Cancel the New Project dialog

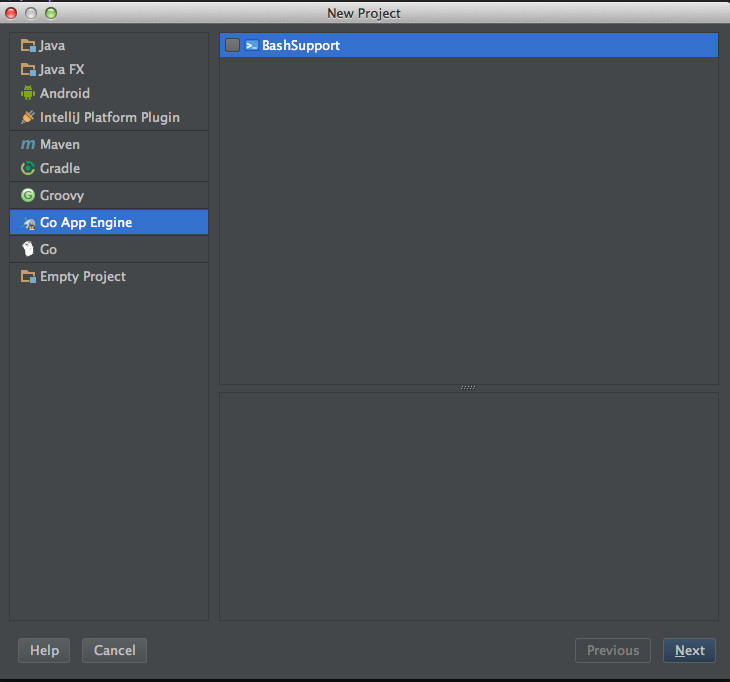click(115, 650)
